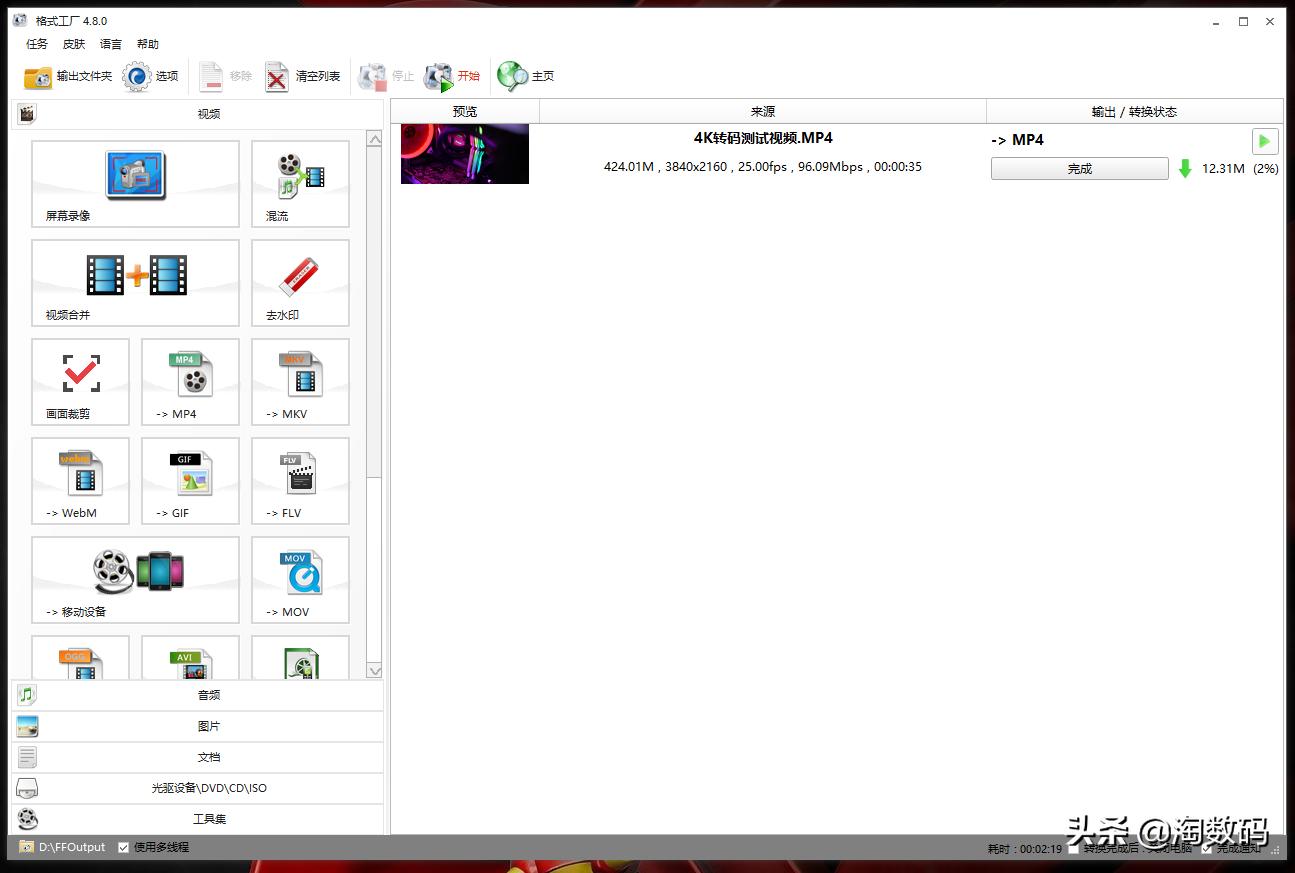This screenshot has width=1295, height=873.
Task: Click the 开始 start conversion button
Action: pos(455,75)
